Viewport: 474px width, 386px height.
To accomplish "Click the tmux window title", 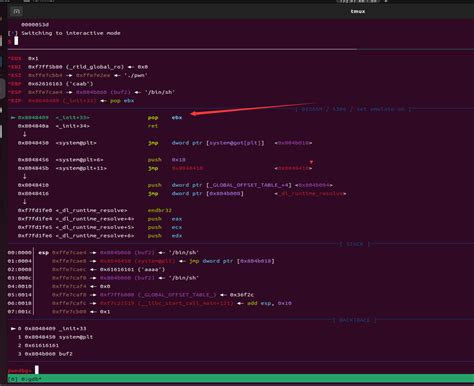I will [358, 11].
